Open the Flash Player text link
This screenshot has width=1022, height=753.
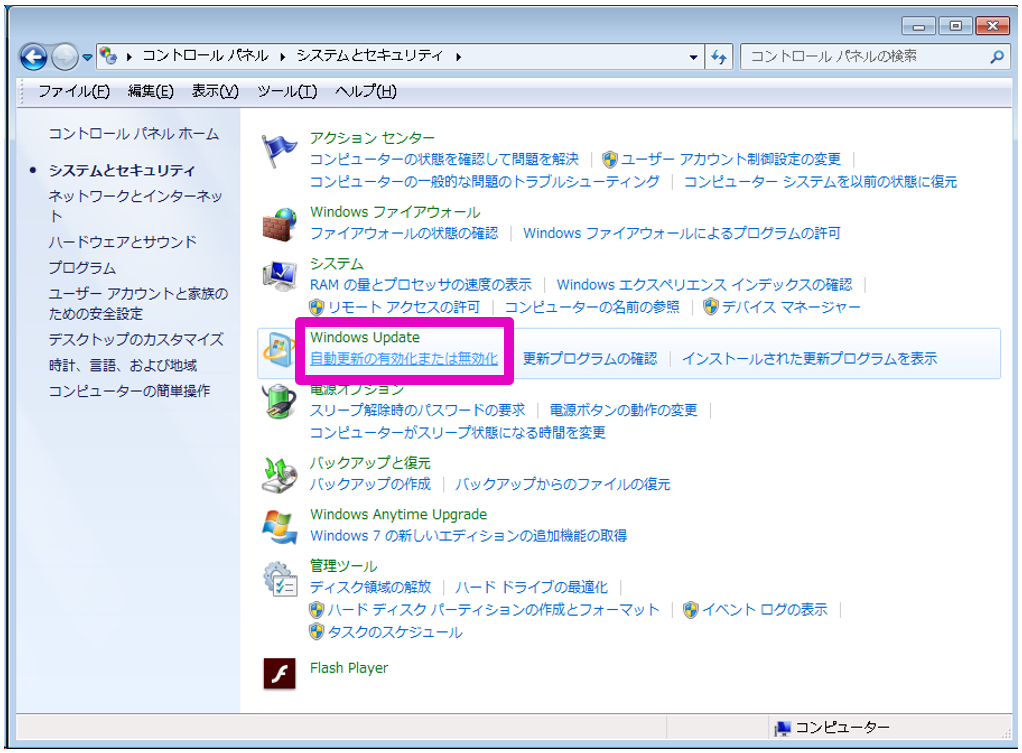349,668
